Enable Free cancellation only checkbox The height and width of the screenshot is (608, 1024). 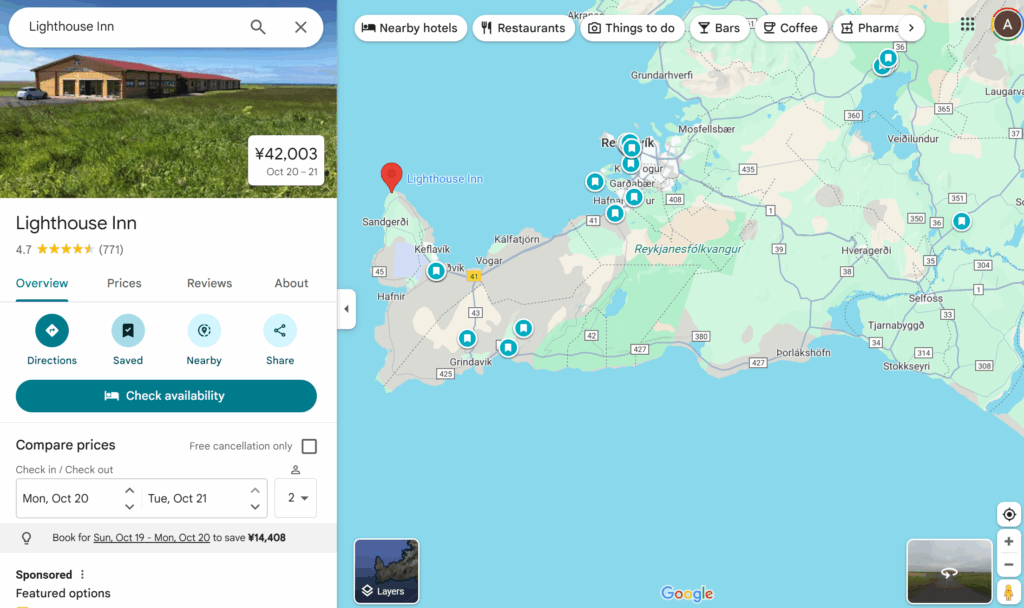pyautogui.click(x=309, y=446)
